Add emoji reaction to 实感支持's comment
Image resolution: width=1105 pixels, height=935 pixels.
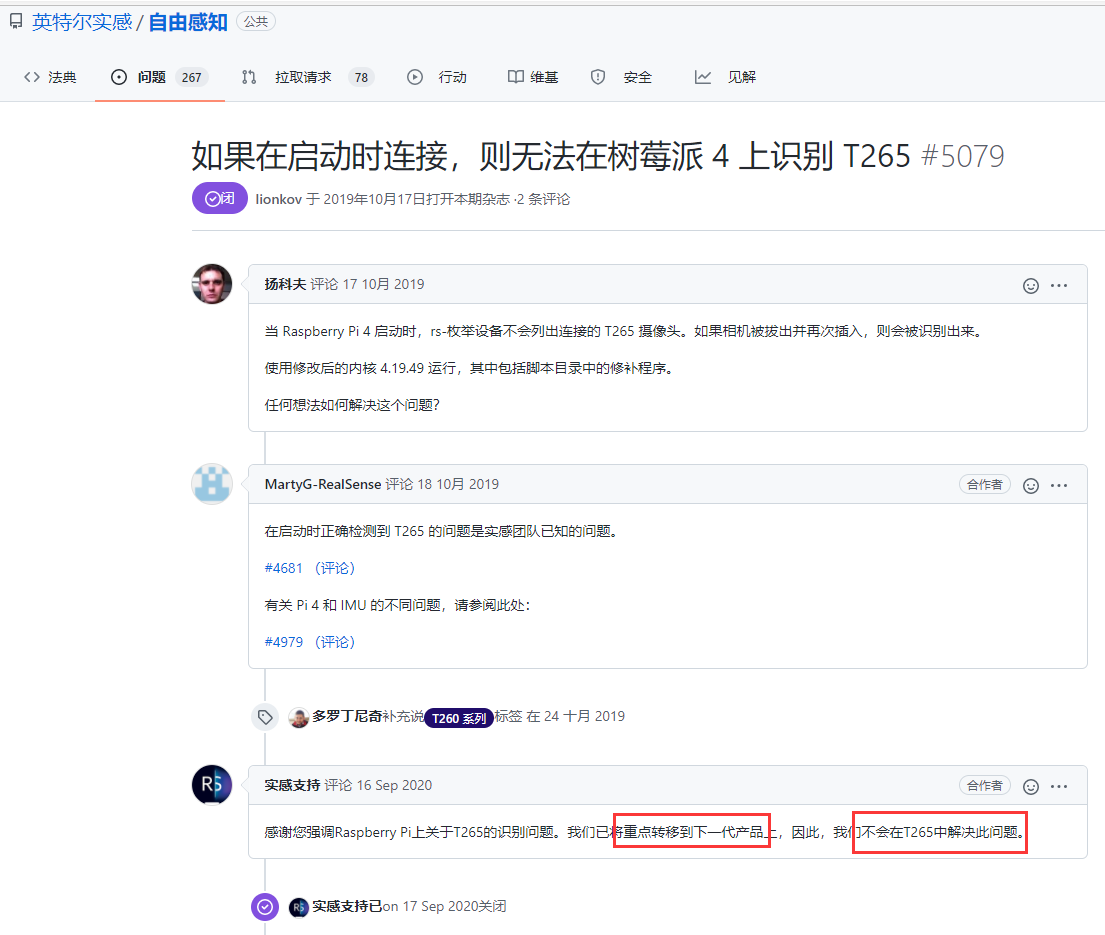point(1030,786)
